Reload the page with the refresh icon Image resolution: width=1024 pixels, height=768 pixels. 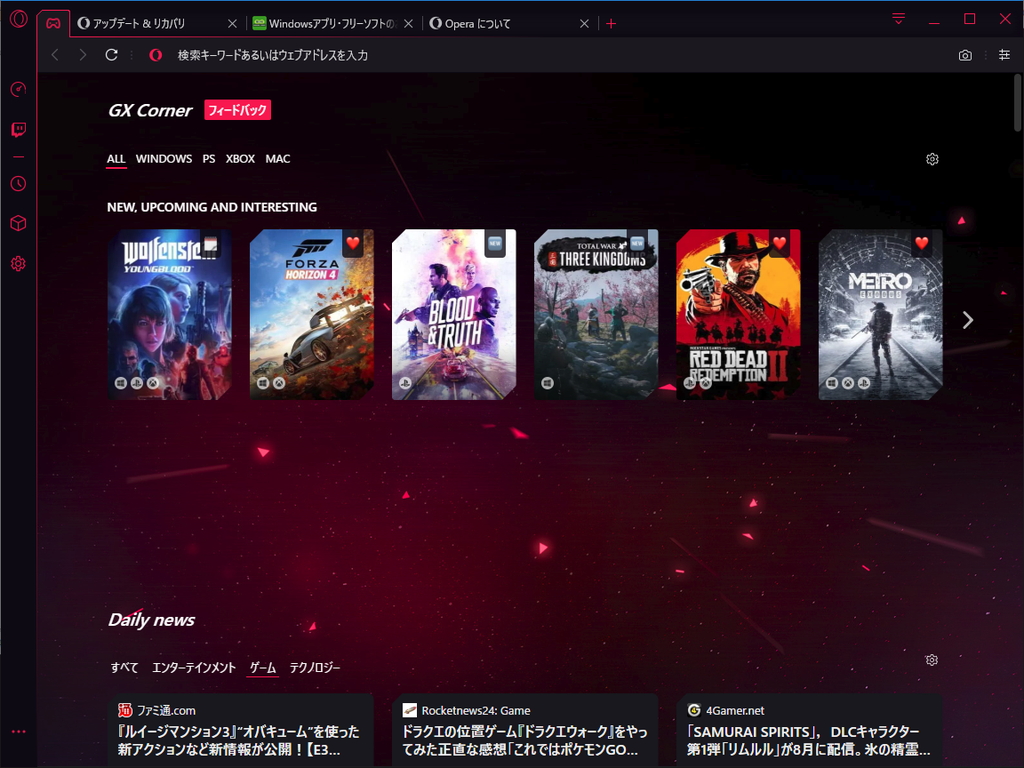[x=111, y=55]
